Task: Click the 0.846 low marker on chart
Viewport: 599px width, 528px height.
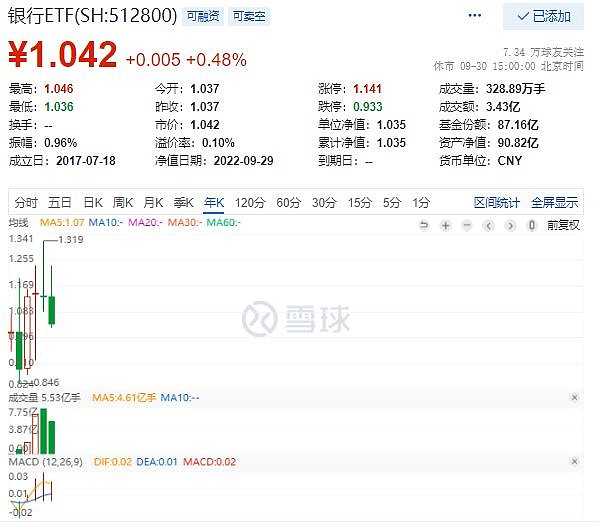Action: pyautogui.click(x=47, y=382)
